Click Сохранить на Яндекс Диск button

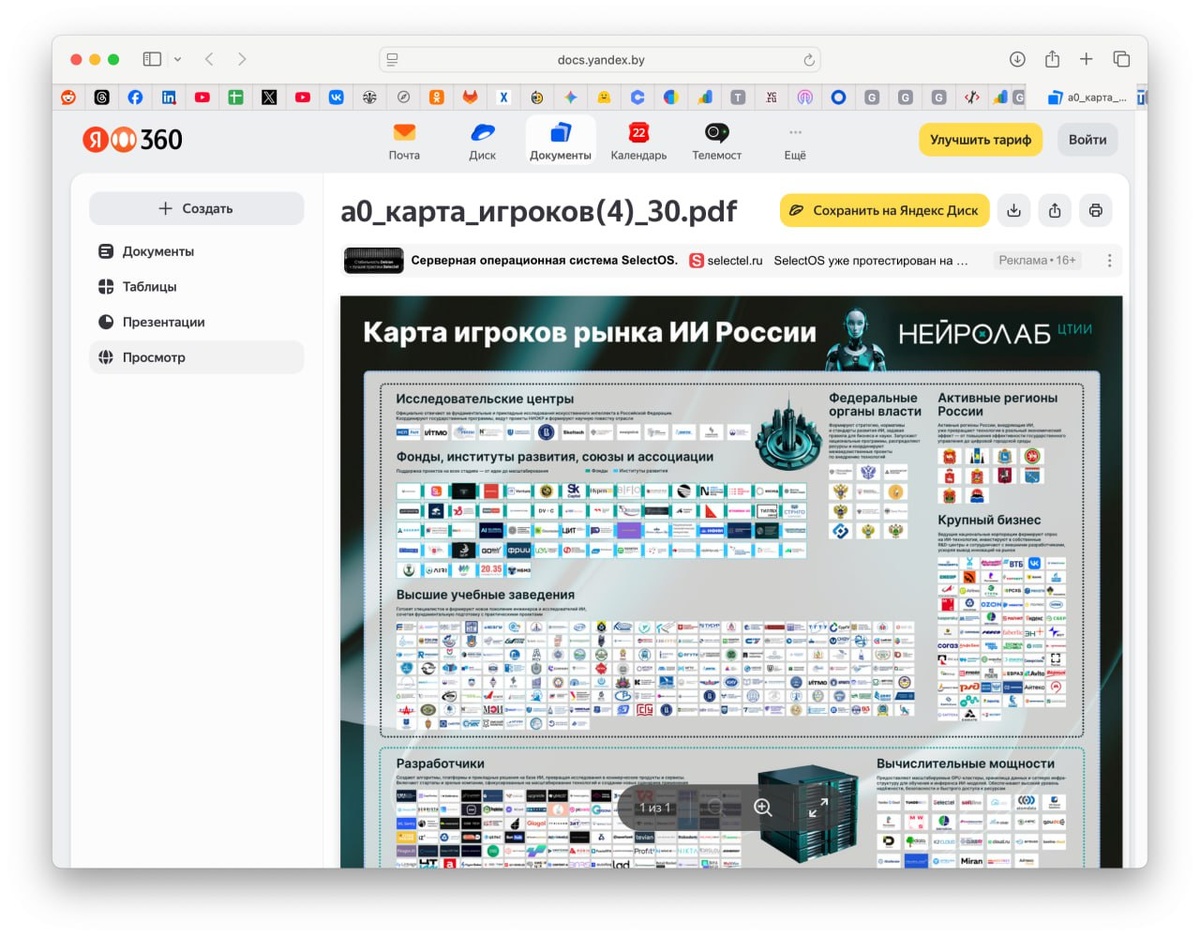coord(884,211)
